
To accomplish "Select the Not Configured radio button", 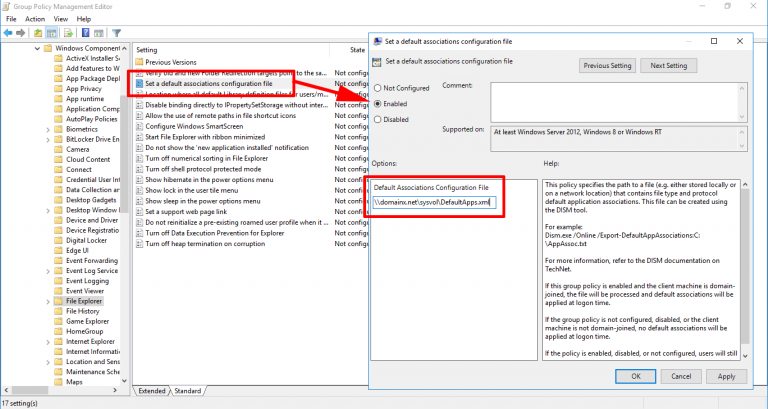I will tap(378, 88).
